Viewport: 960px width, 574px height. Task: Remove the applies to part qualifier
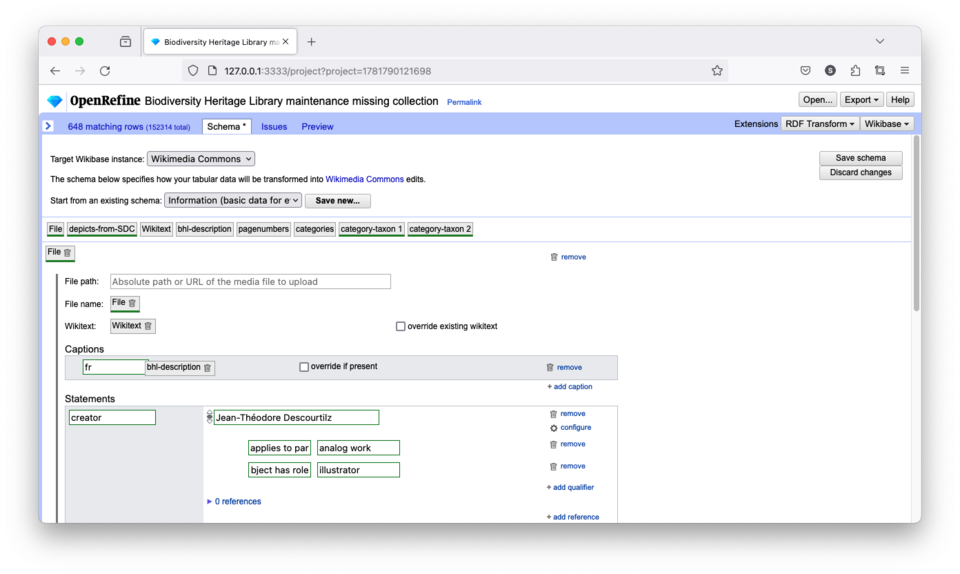(x=568, y=444)
